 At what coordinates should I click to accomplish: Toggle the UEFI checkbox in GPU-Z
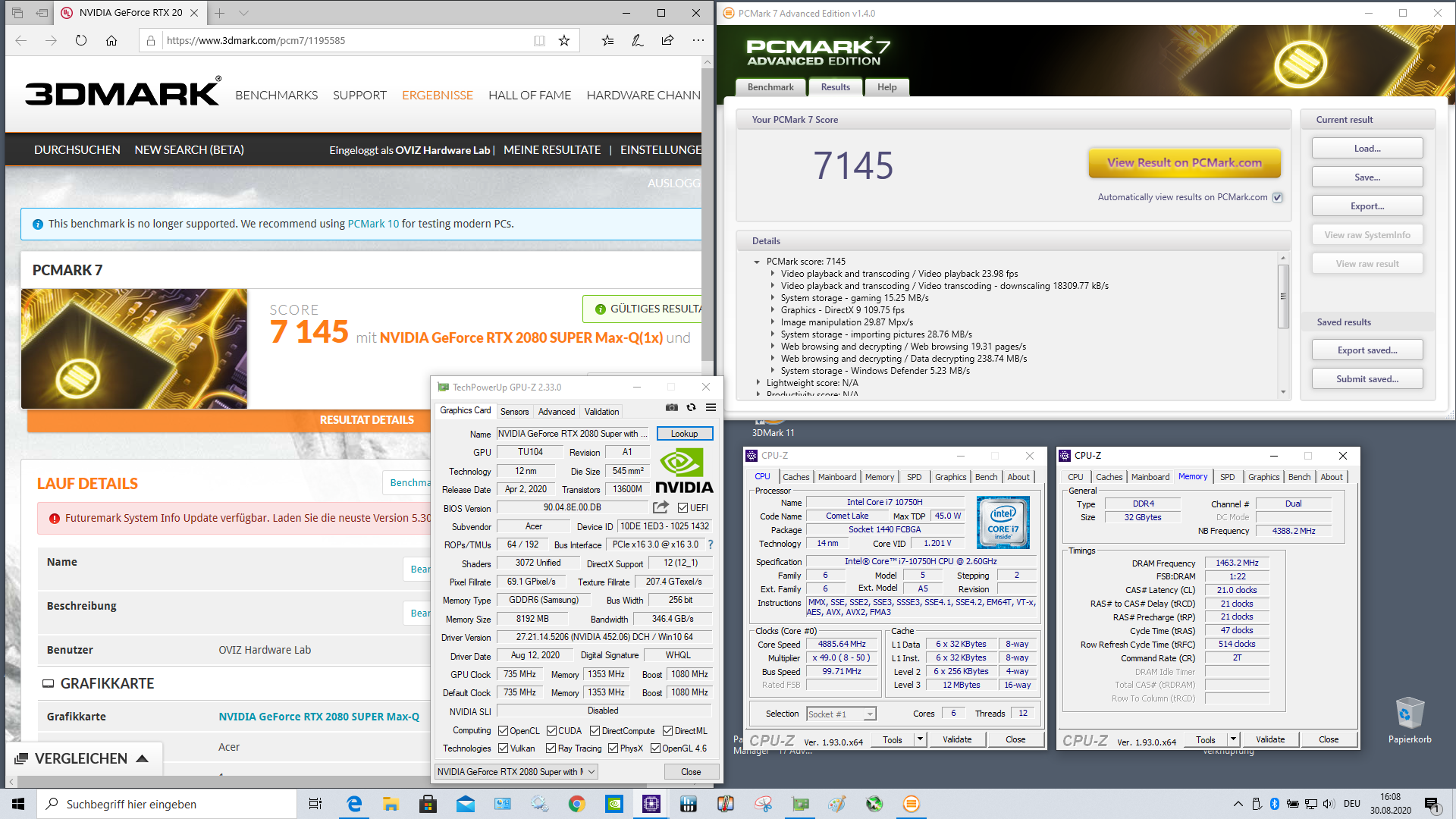[682, 507]
